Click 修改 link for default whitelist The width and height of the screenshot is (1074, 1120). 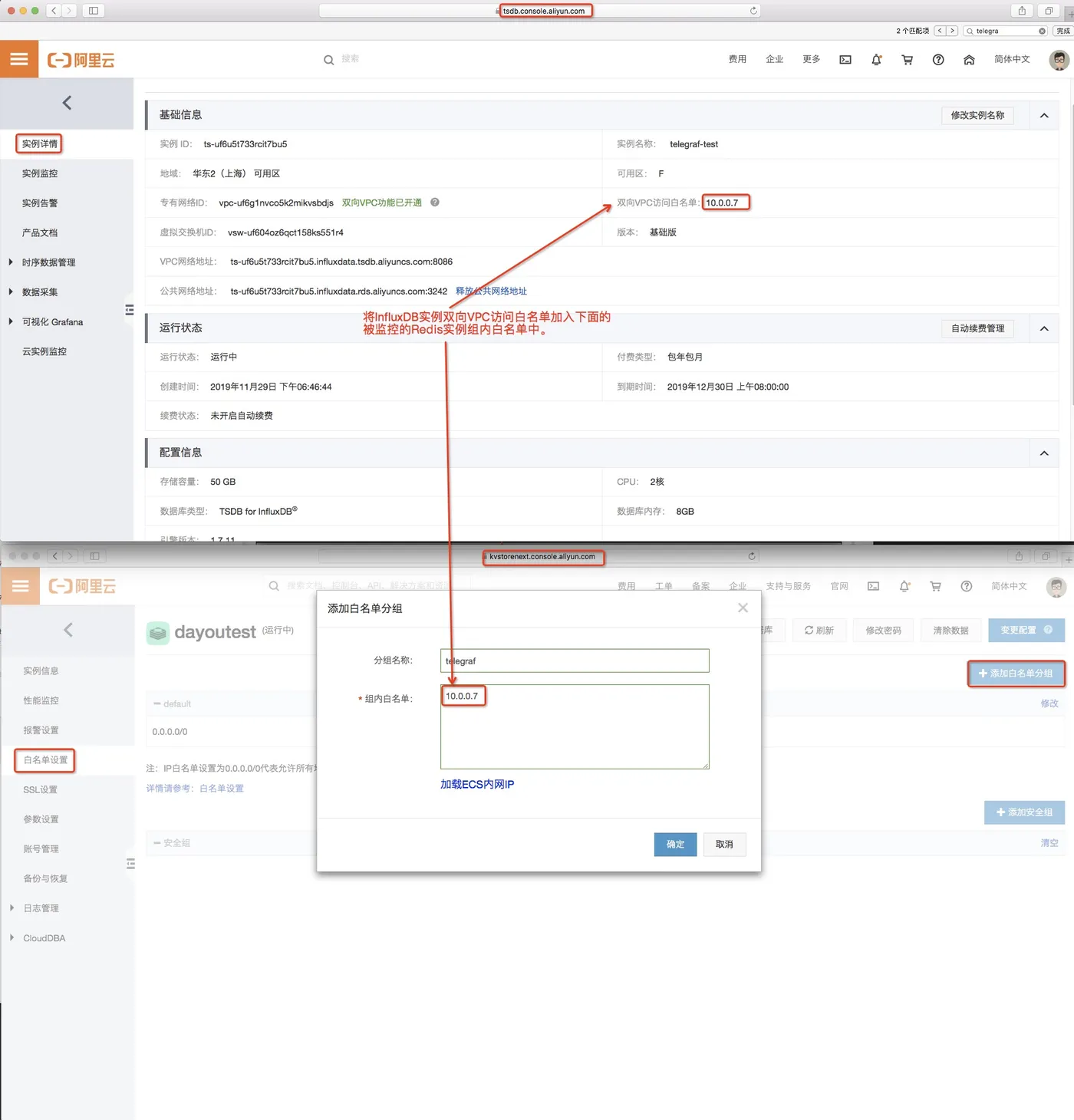coord(1049,703)
